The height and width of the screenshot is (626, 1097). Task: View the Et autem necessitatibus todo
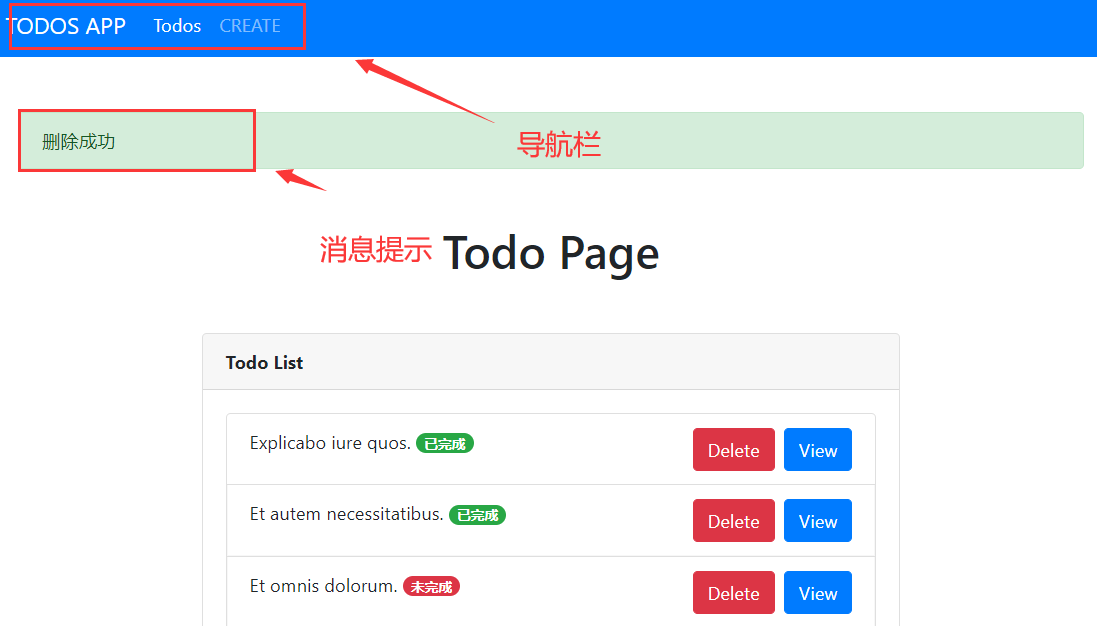pos(817,521)
